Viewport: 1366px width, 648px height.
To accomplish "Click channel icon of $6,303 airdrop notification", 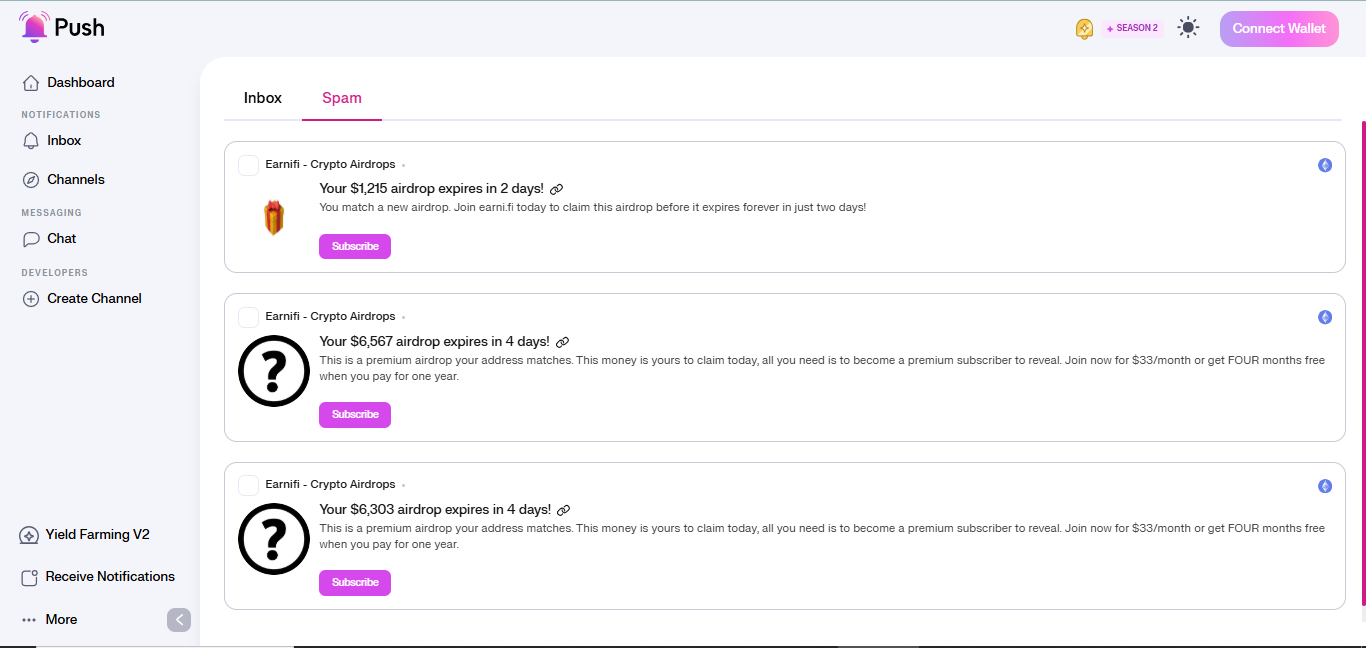I will click(249, 485).
